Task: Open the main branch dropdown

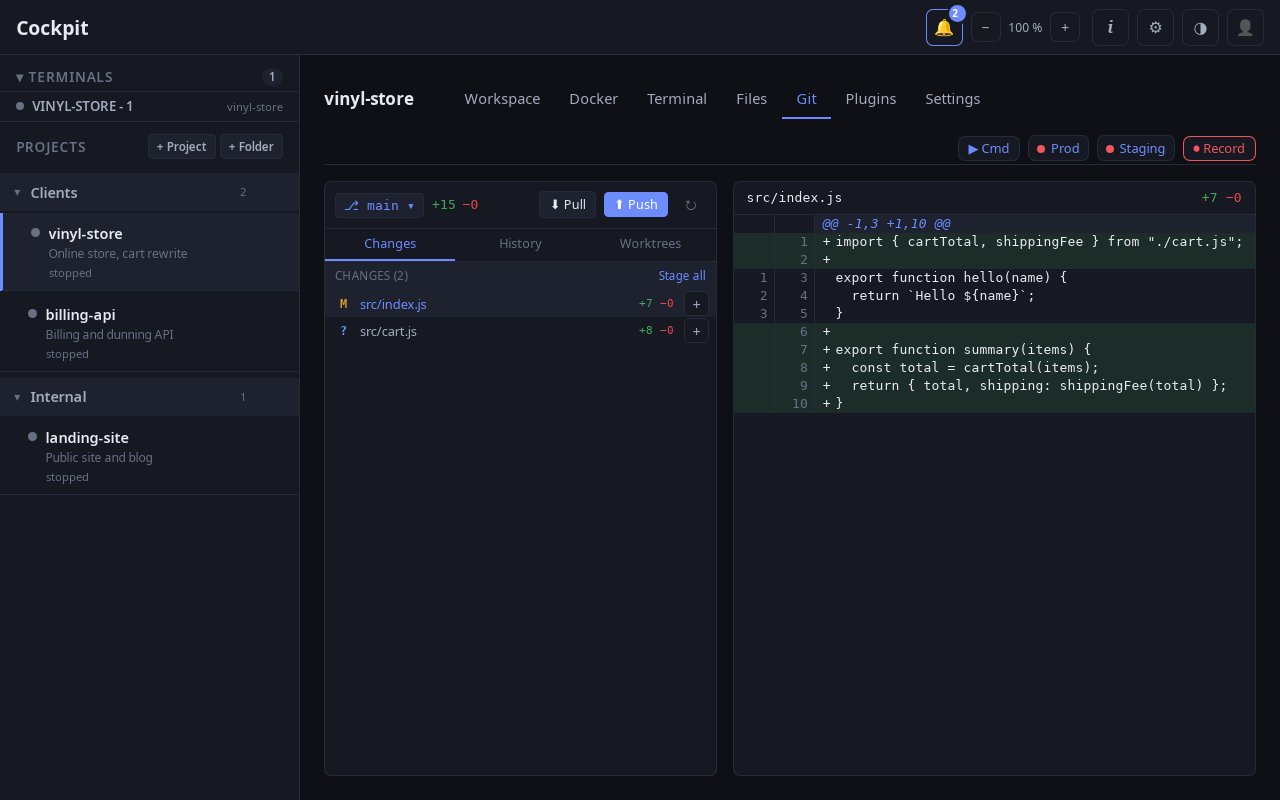Action: tap(379, 205)
